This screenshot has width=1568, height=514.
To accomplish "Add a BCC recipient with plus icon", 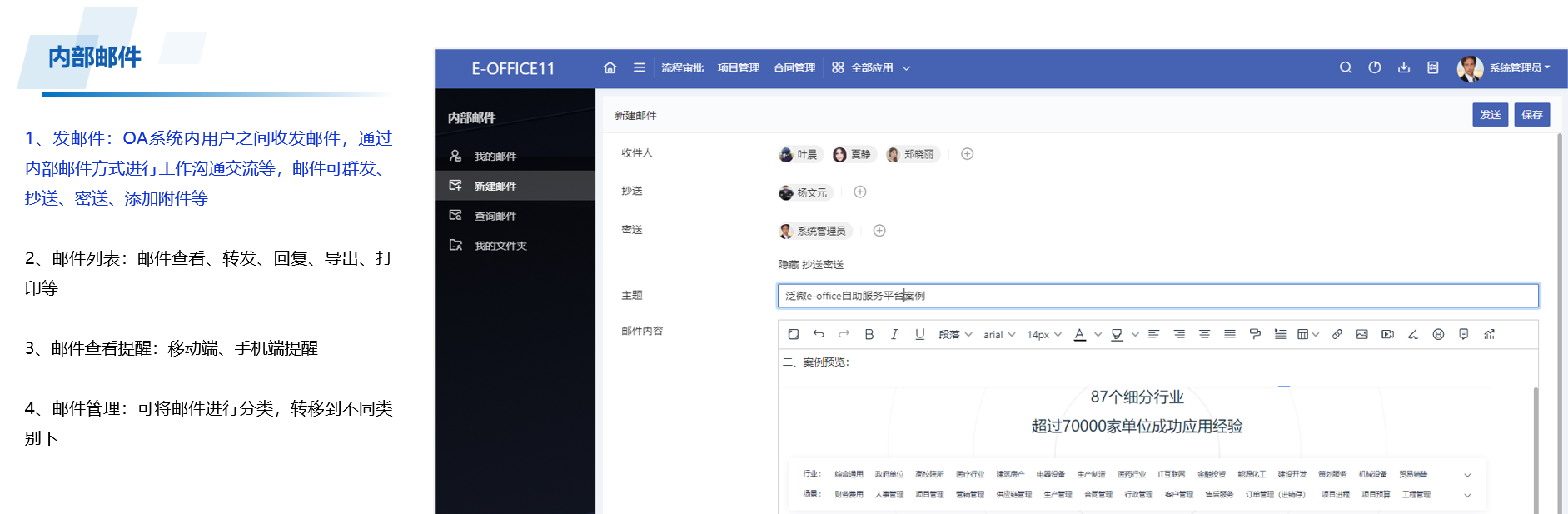I will click(x=879, y=231).
